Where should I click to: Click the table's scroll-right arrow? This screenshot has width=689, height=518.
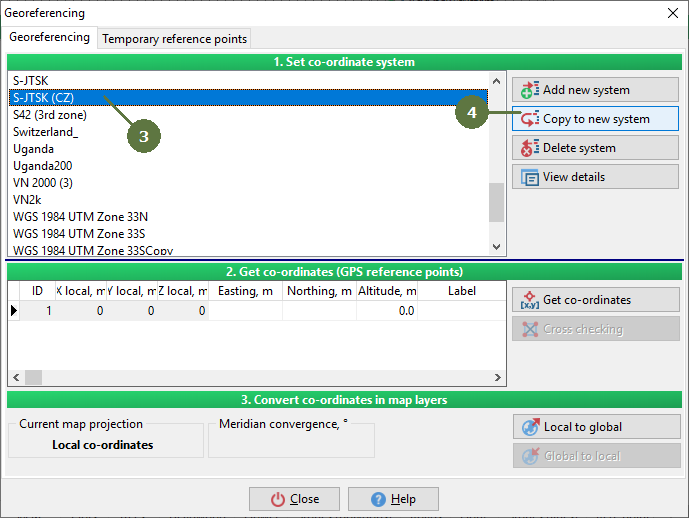point(497,377)
